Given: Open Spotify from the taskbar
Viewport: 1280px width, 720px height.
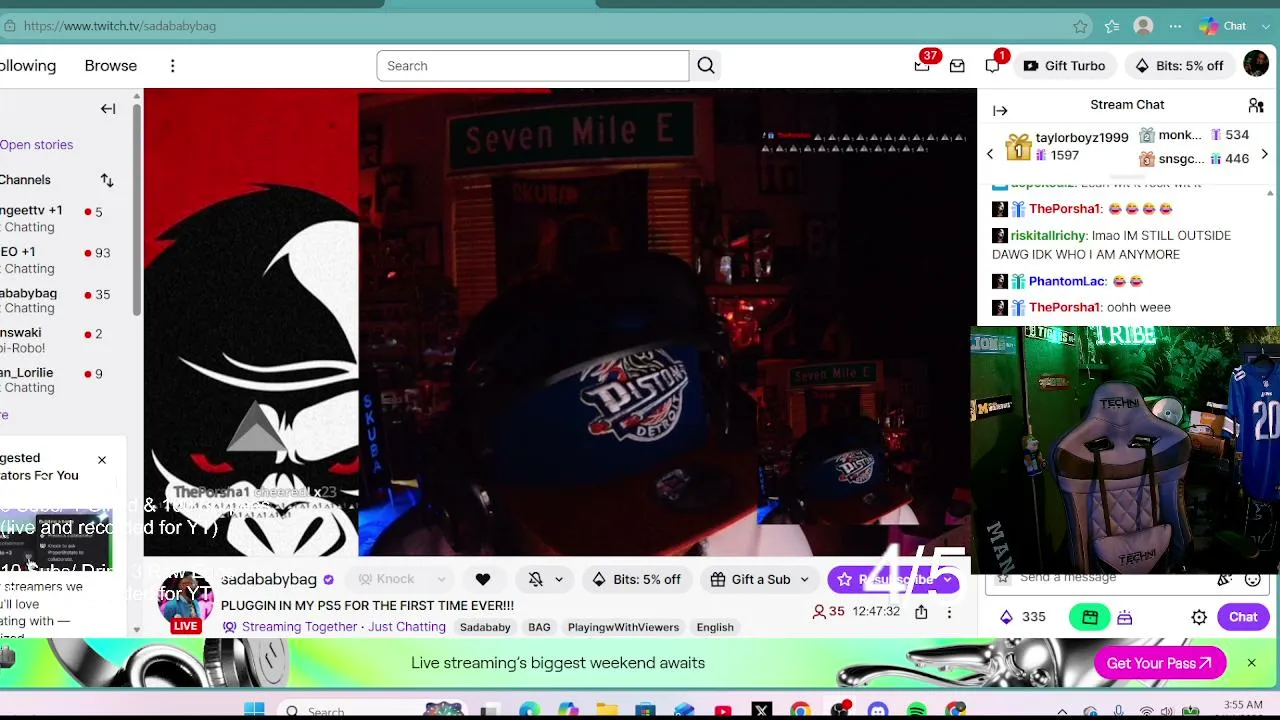Looking at the screenshot, I should [917, 711].
